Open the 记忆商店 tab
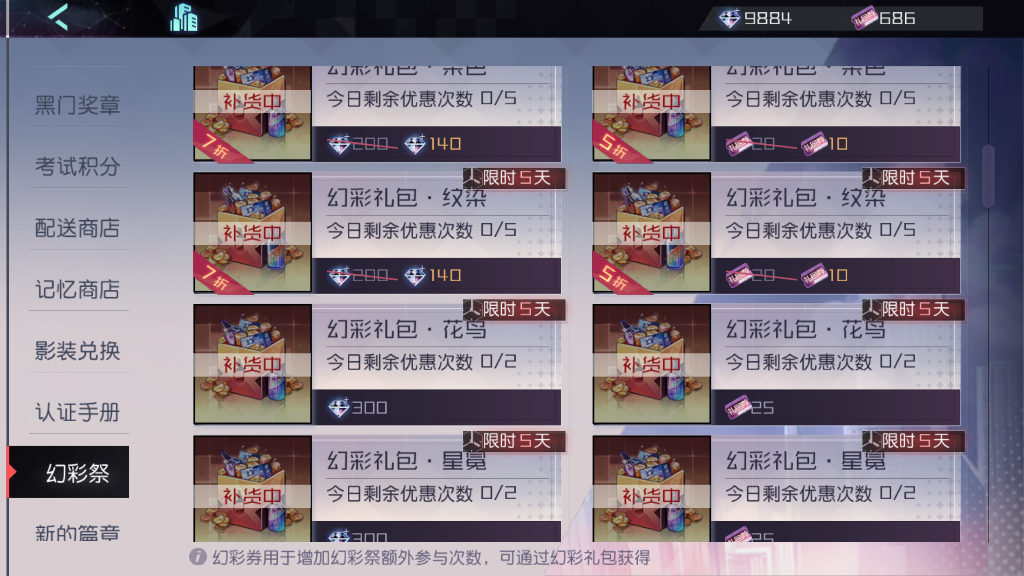Screen dimensions: 1024x576 tap(77, 289)
